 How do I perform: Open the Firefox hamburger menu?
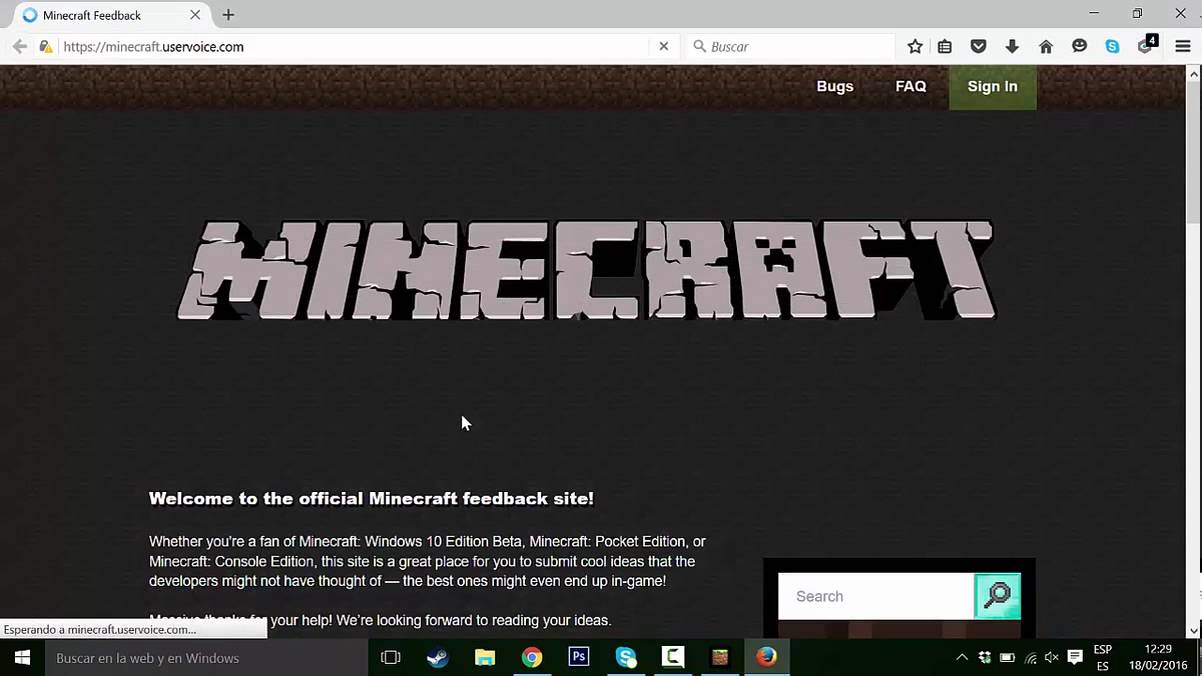pyautogui.click(x=1183, y=46)
